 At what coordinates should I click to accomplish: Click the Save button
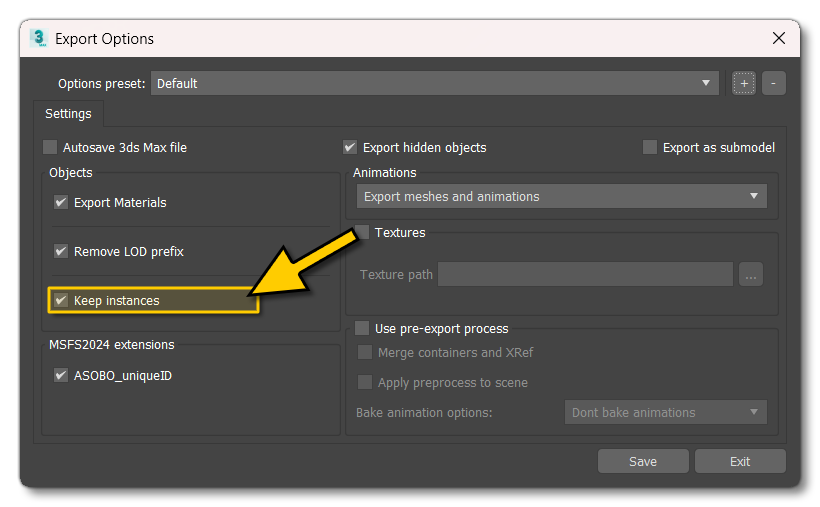pyautogui.click(x=643, y=461)
